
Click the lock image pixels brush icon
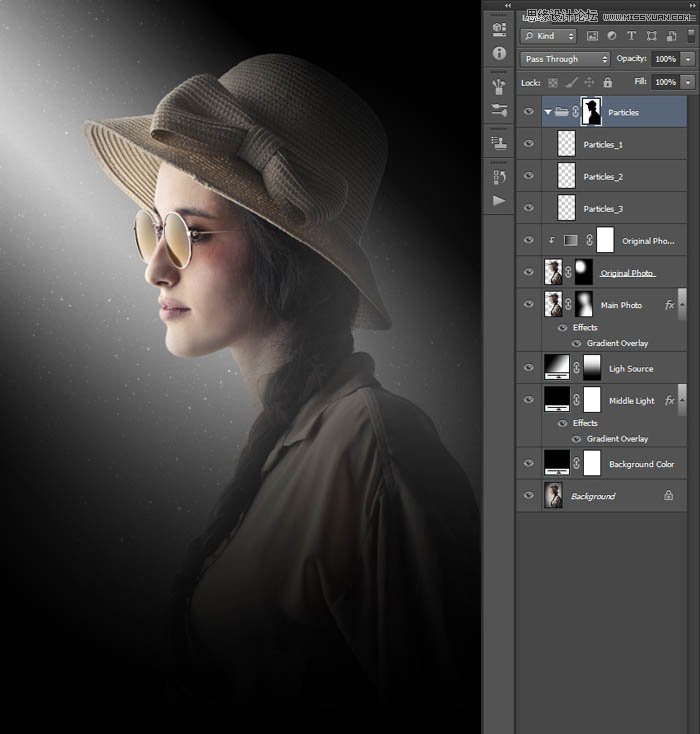tap(570, 82)
